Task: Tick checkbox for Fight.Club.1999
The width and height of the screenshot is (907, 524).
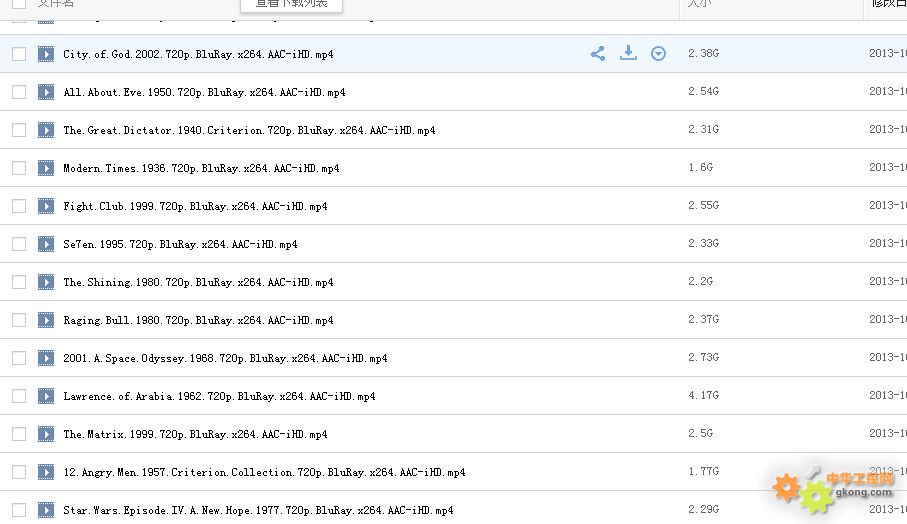Action: click(x=19, y=206)
